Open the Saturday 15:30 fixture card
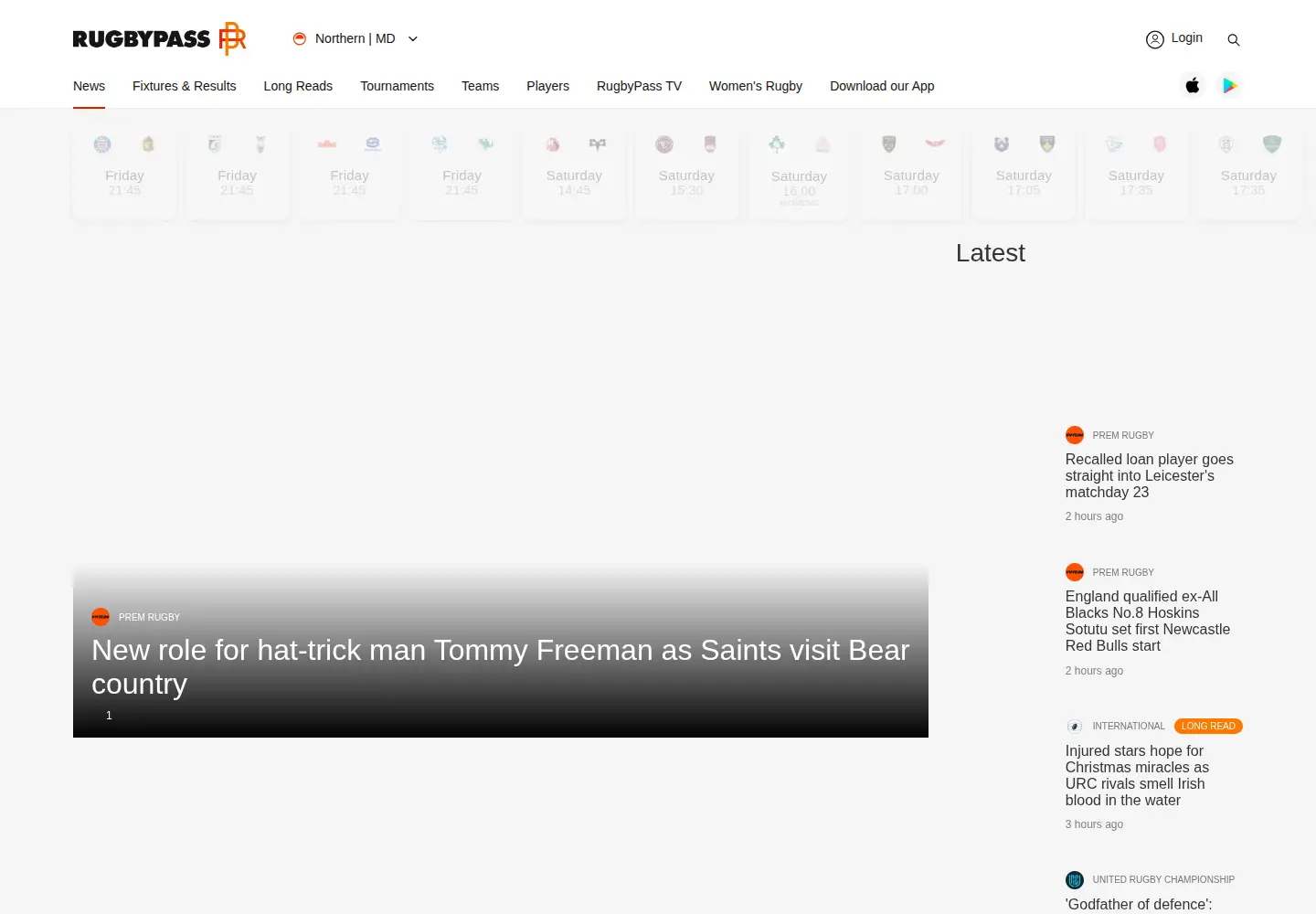1316x914 pixels. 686,174
